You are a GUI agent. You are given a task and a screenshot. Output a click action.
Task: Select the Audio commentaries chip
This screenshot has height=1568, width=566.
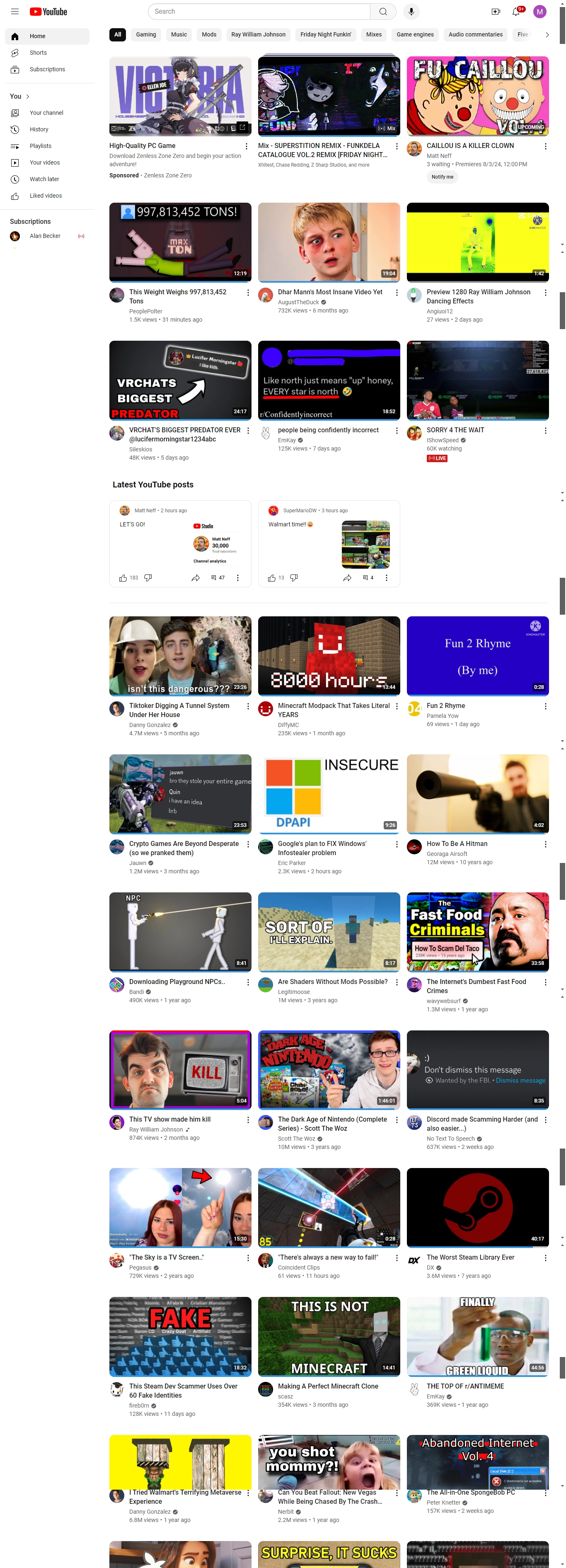pyautogui.click(x=475, y=35)
